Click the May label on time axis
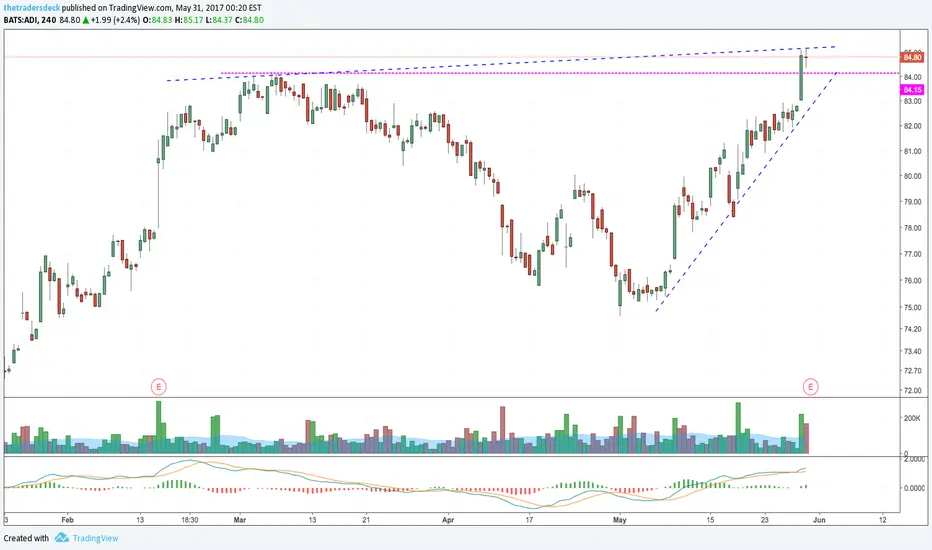The height and width of the screenshot is (550, 932). coord(619,520)
